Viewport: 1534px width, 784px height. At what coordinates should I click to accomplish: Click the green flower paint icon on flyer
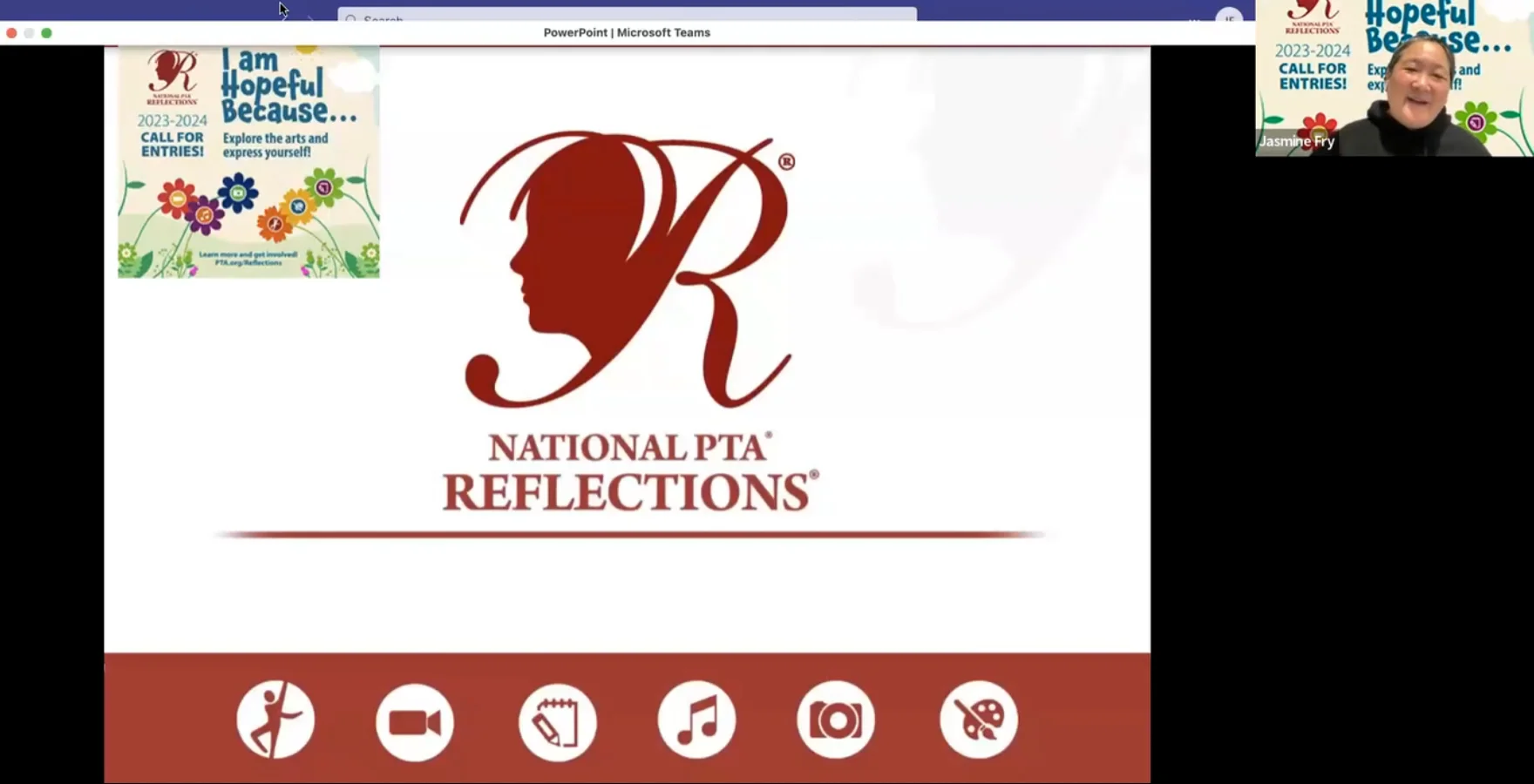point(322,187)
